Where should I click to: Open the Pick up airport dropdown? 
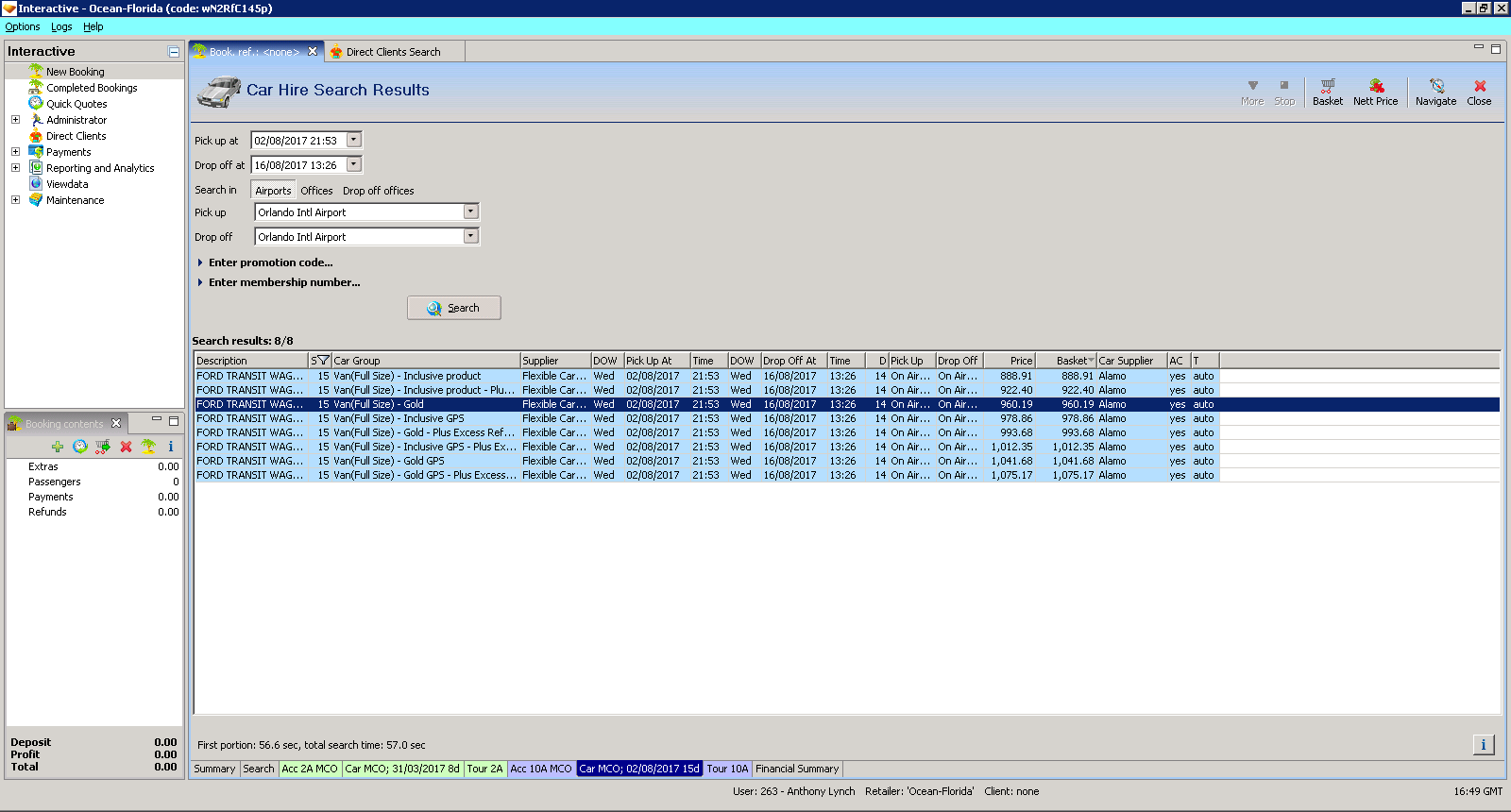pyautogui.click(x=470, y=212)
